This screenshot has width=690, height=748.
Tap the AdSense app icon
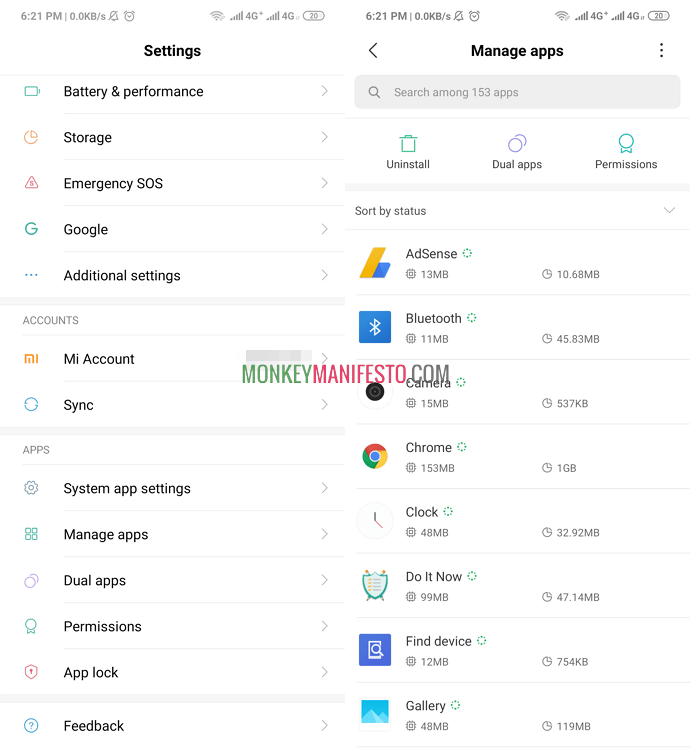(x=375, y=262)
